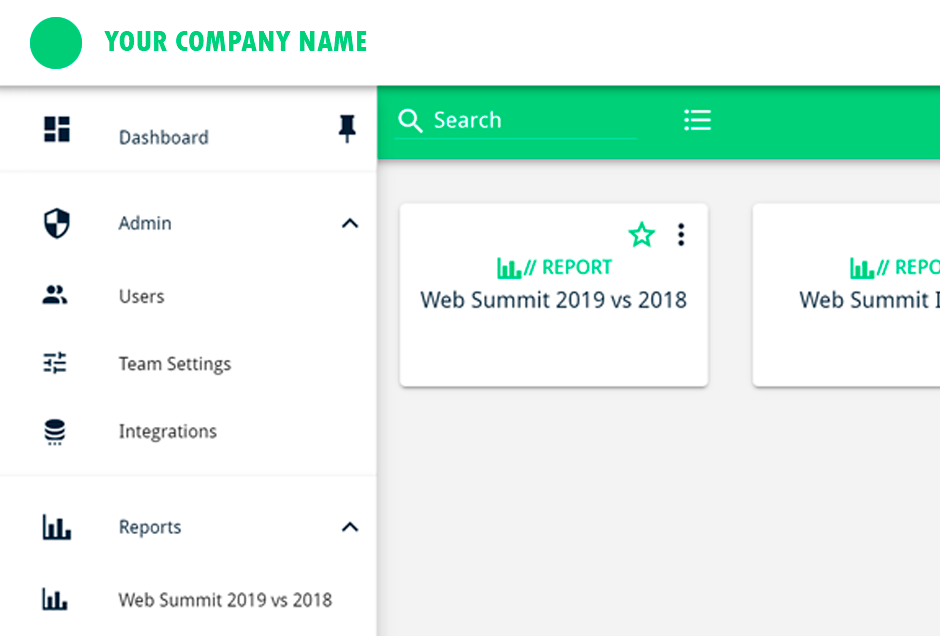
Task: Select the Reports section label
Action: (150, 527)
